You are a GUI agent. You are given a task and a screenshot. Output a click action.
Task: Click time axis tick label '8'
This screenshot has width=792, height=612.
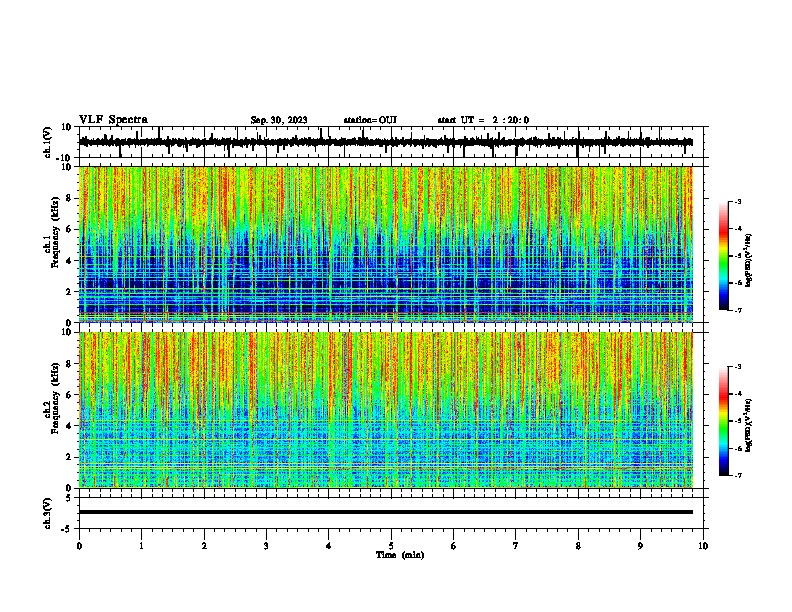click(578, 546)
